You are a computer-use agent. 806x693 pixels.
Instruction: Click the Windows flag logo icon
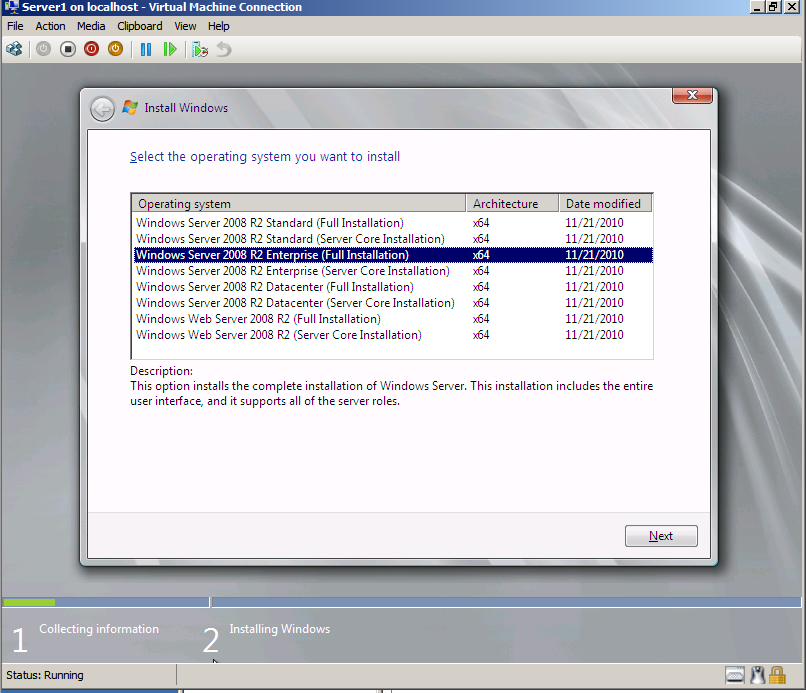(130, 107)
